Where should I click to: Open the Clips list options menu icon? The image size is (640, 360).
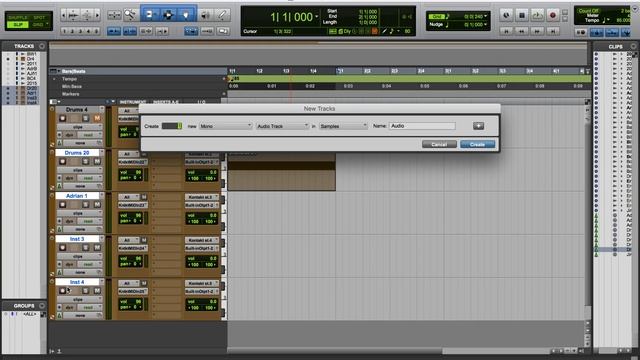point(633,46)
